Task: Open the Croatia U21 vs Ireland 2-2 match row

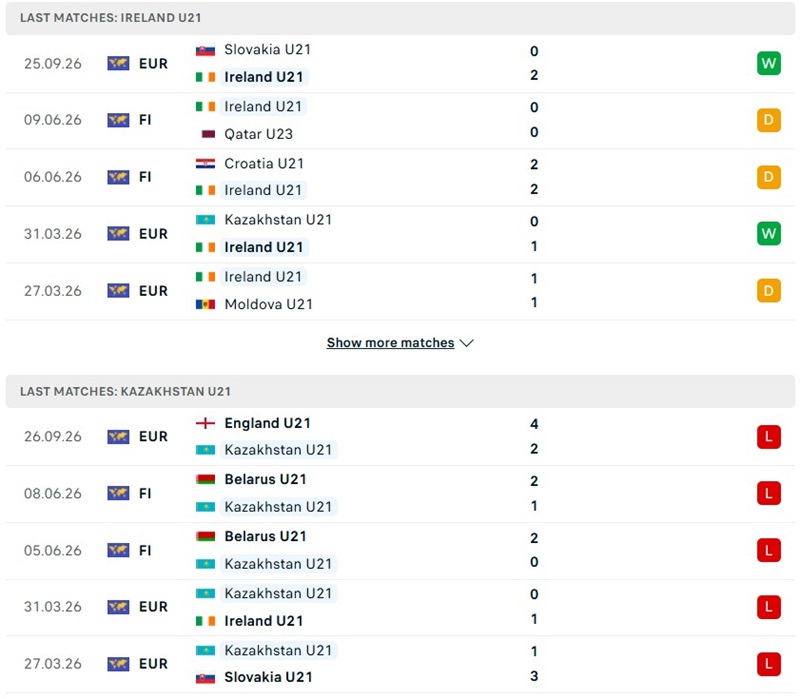Action: pos(400,177)
